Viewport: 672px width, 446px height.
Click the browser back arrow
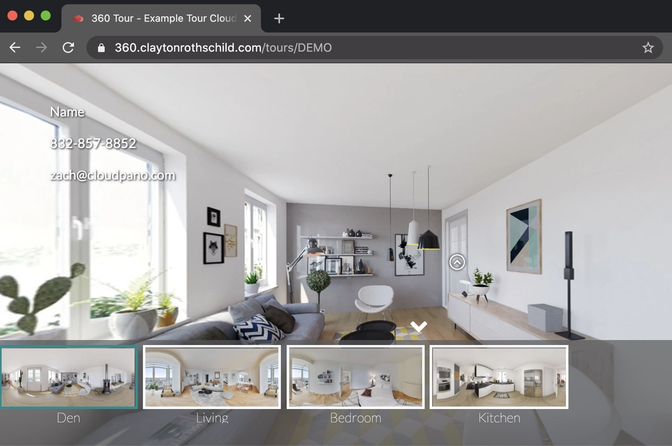tap(15, 47)
